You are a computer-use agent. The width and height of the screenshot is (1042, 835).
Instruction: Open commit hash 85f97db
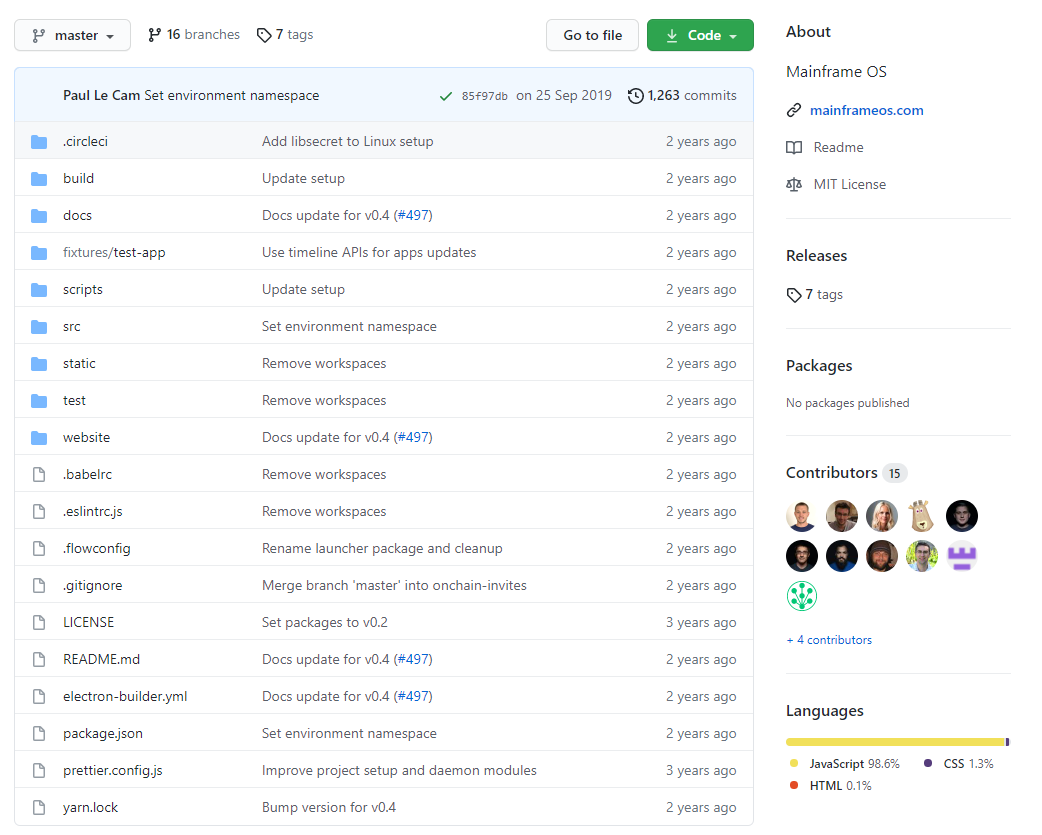tap(484, 96)
